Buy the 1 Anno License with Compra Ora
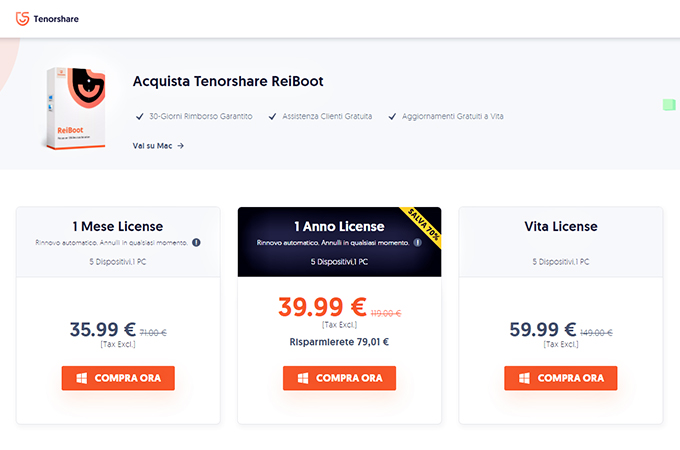This screenshot has width=680, height=450. (339, 378)
